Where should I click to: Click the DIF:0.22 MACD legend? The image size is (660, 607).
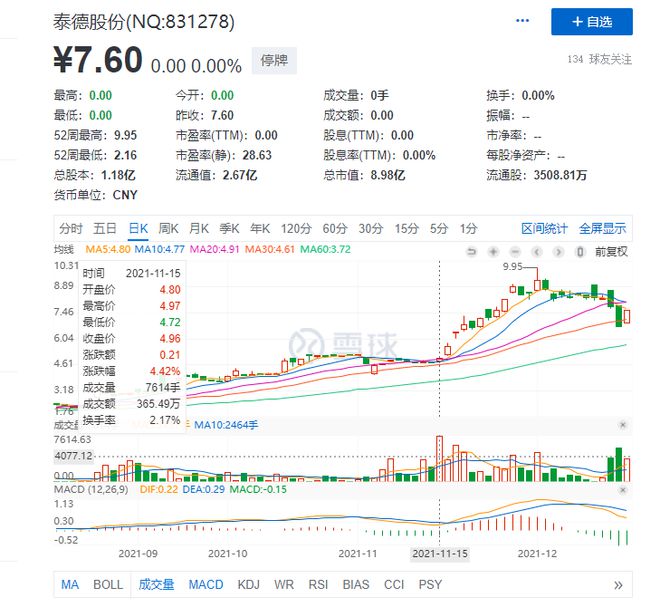(x=159, y=490)
